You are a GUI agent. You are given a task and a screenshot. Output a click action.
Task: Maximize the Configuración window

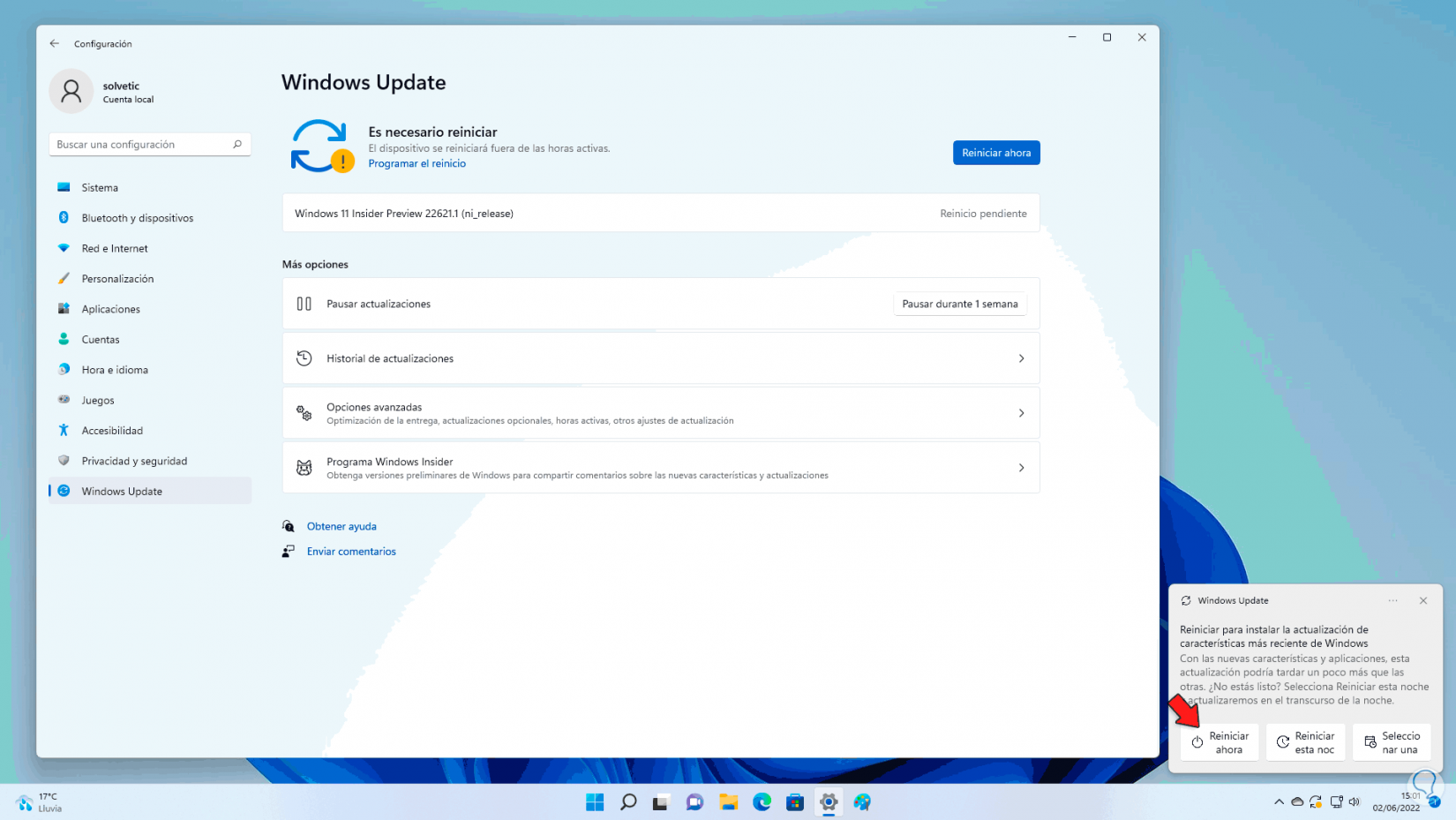[1107, 37]
